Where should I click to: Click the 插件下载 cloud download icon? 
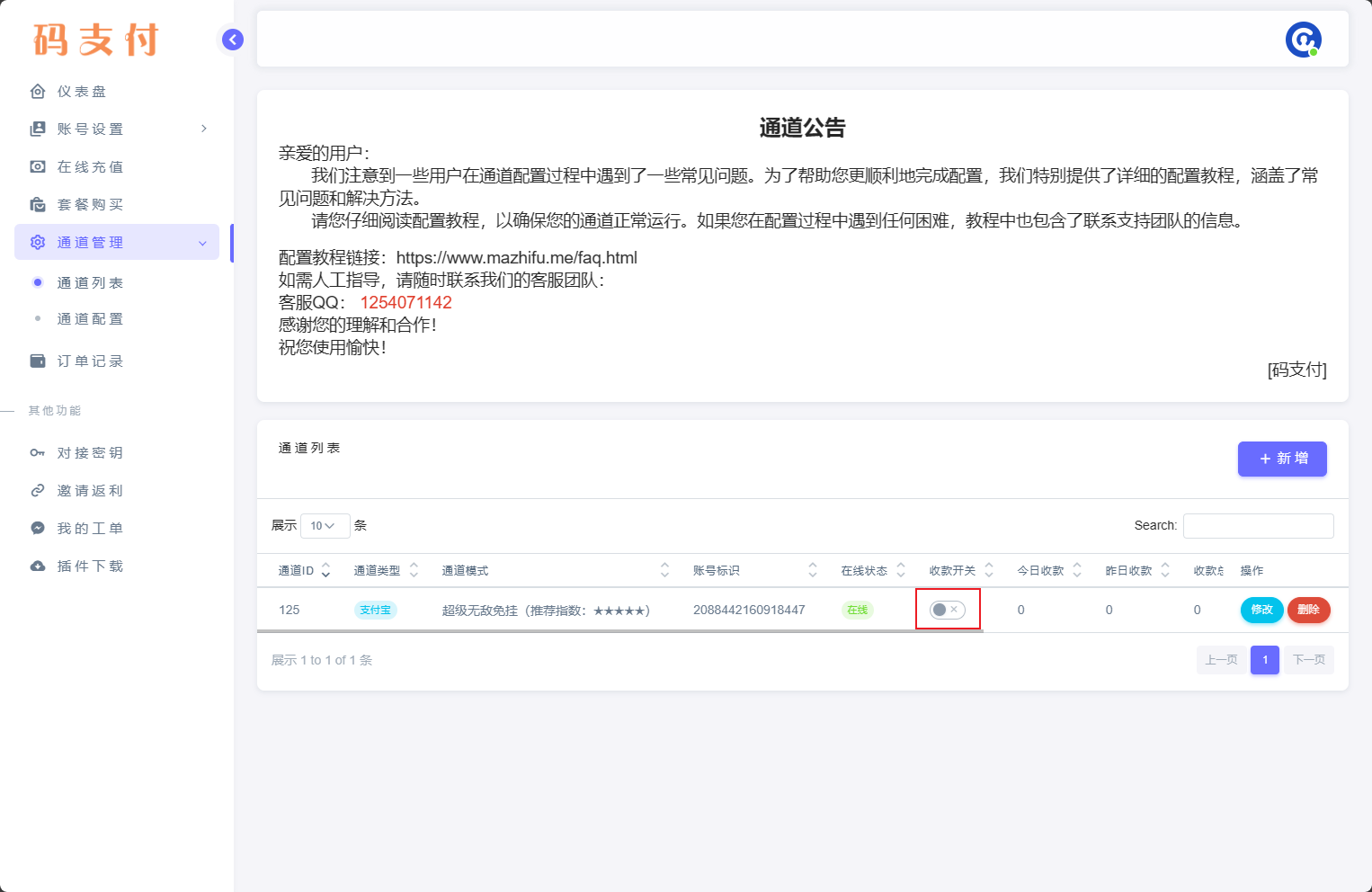click(x=38, y=566)
